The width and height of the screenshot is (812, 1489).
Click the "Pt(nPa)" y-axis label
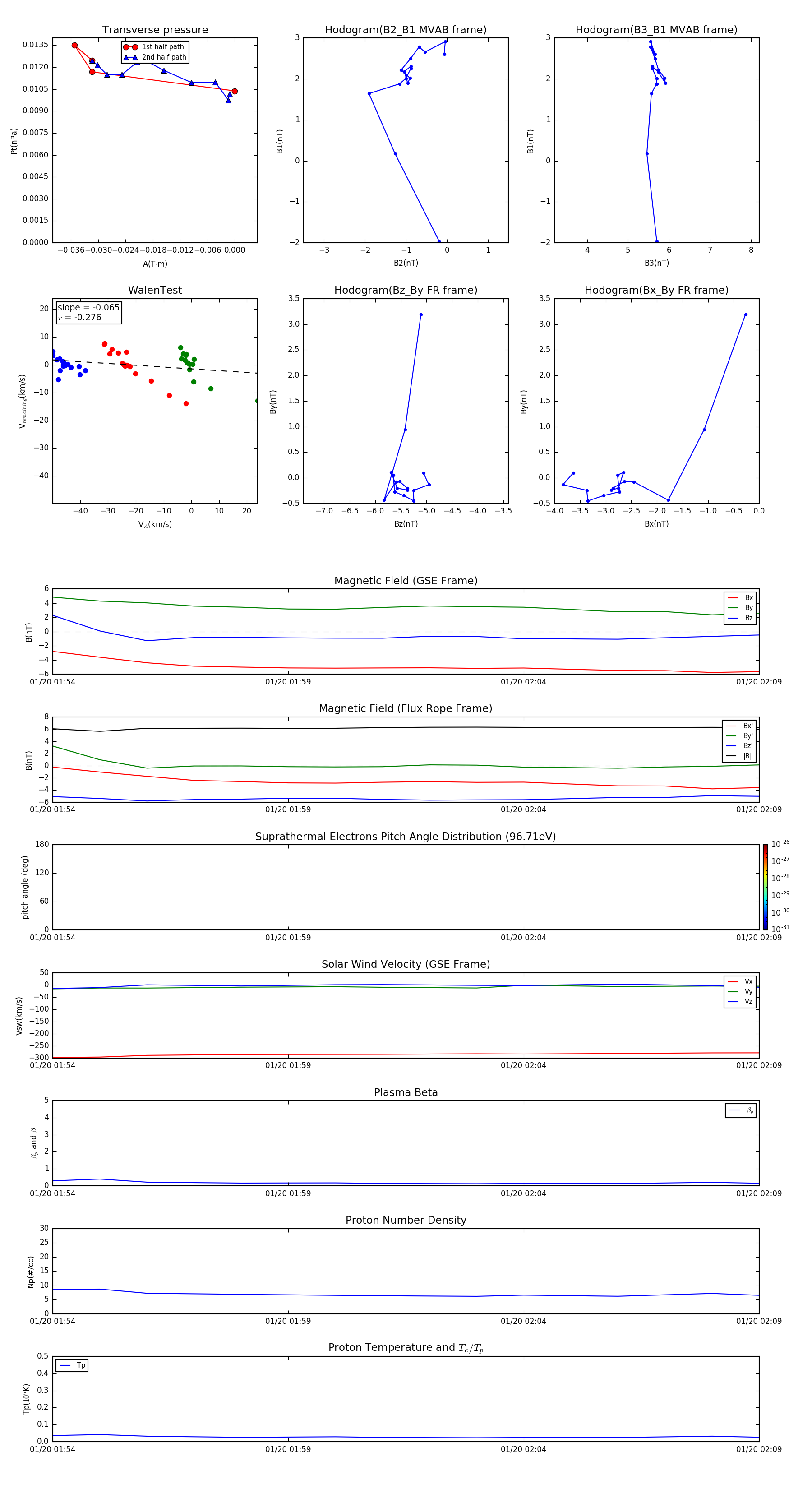14,141
